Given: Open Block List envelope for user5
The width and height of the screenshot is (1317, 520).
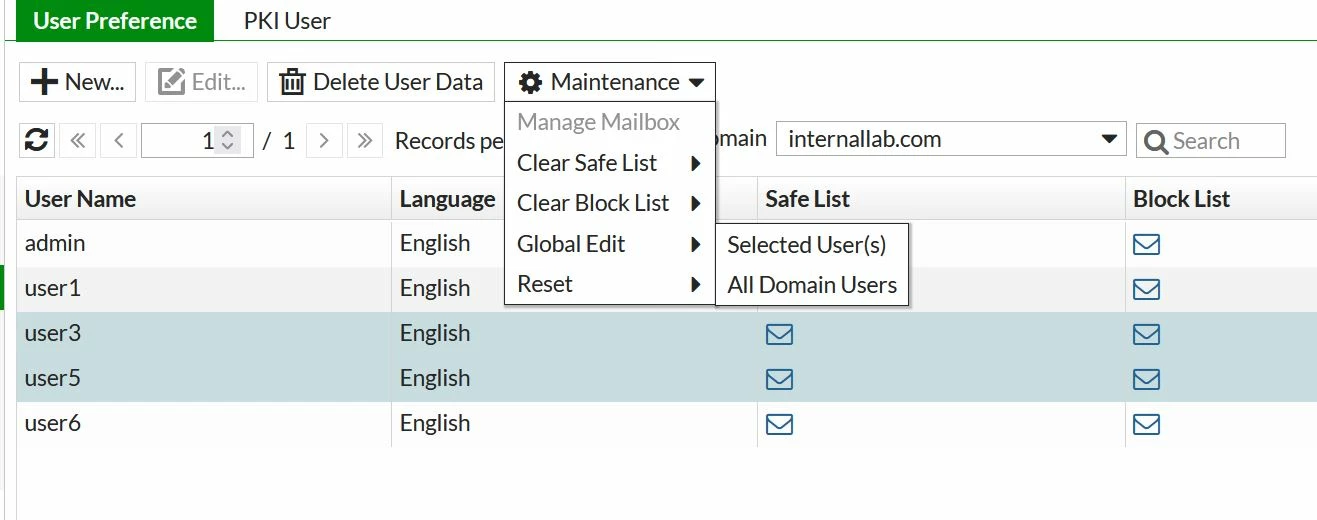Looking at the screenshot, I should [x=1146, y=379].
